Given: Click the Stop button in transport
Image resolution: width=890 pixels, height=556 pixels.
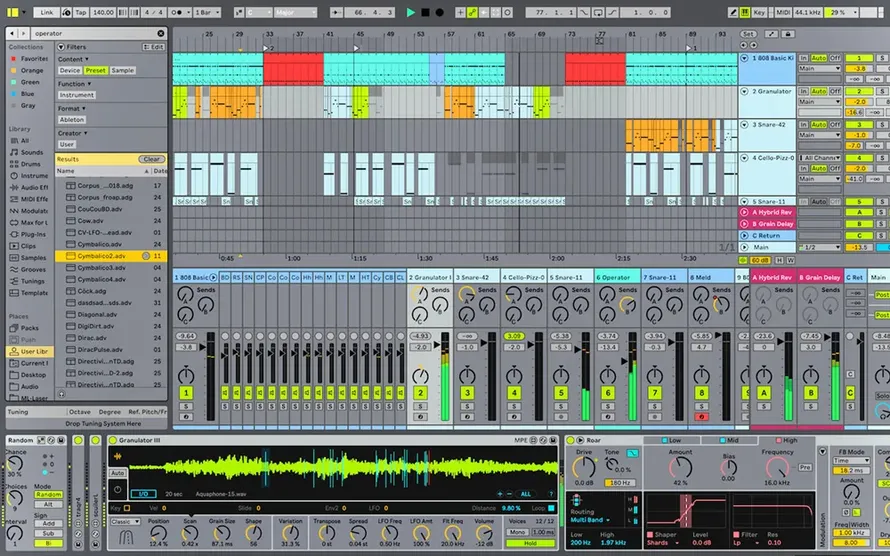Looking at the screenshot, I should click(x=425, y=12).
